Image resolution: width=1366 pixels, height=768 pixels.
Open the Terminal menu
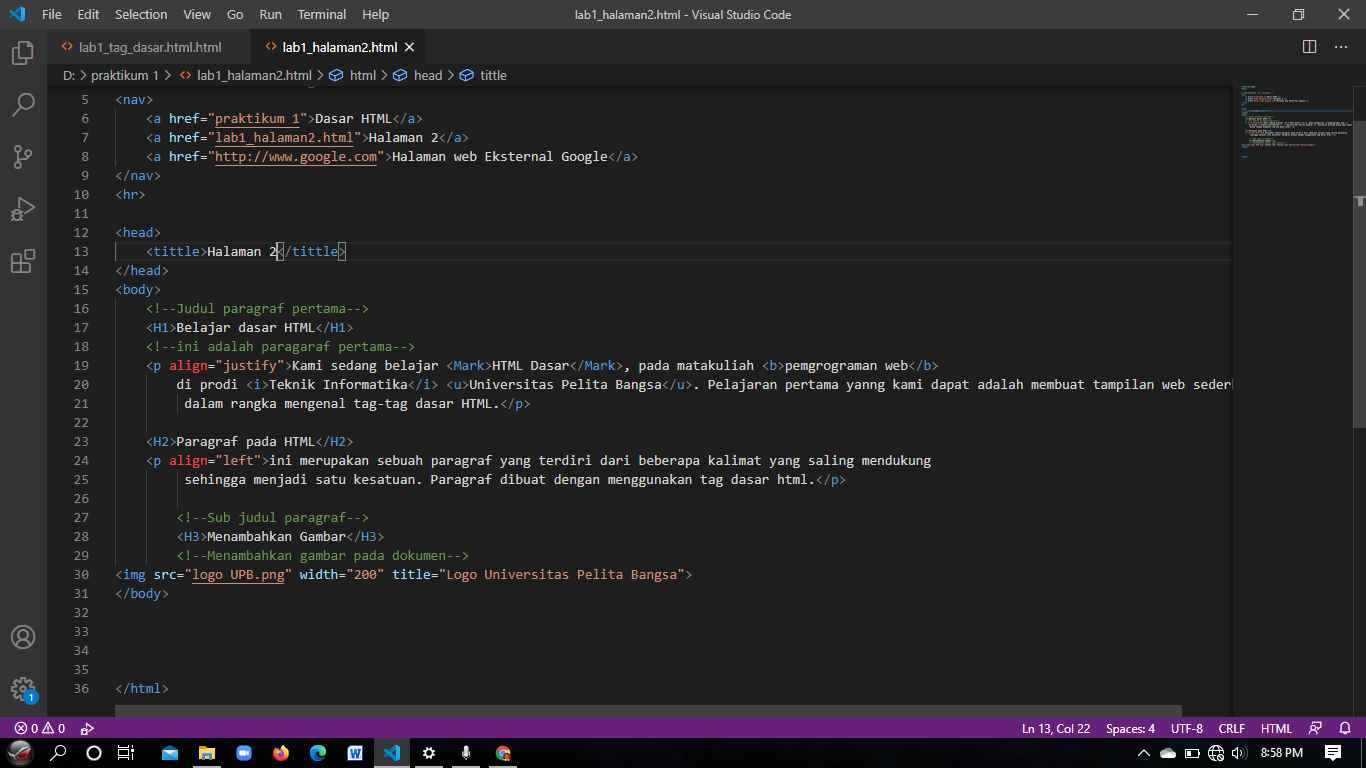(x=321, y=14)
